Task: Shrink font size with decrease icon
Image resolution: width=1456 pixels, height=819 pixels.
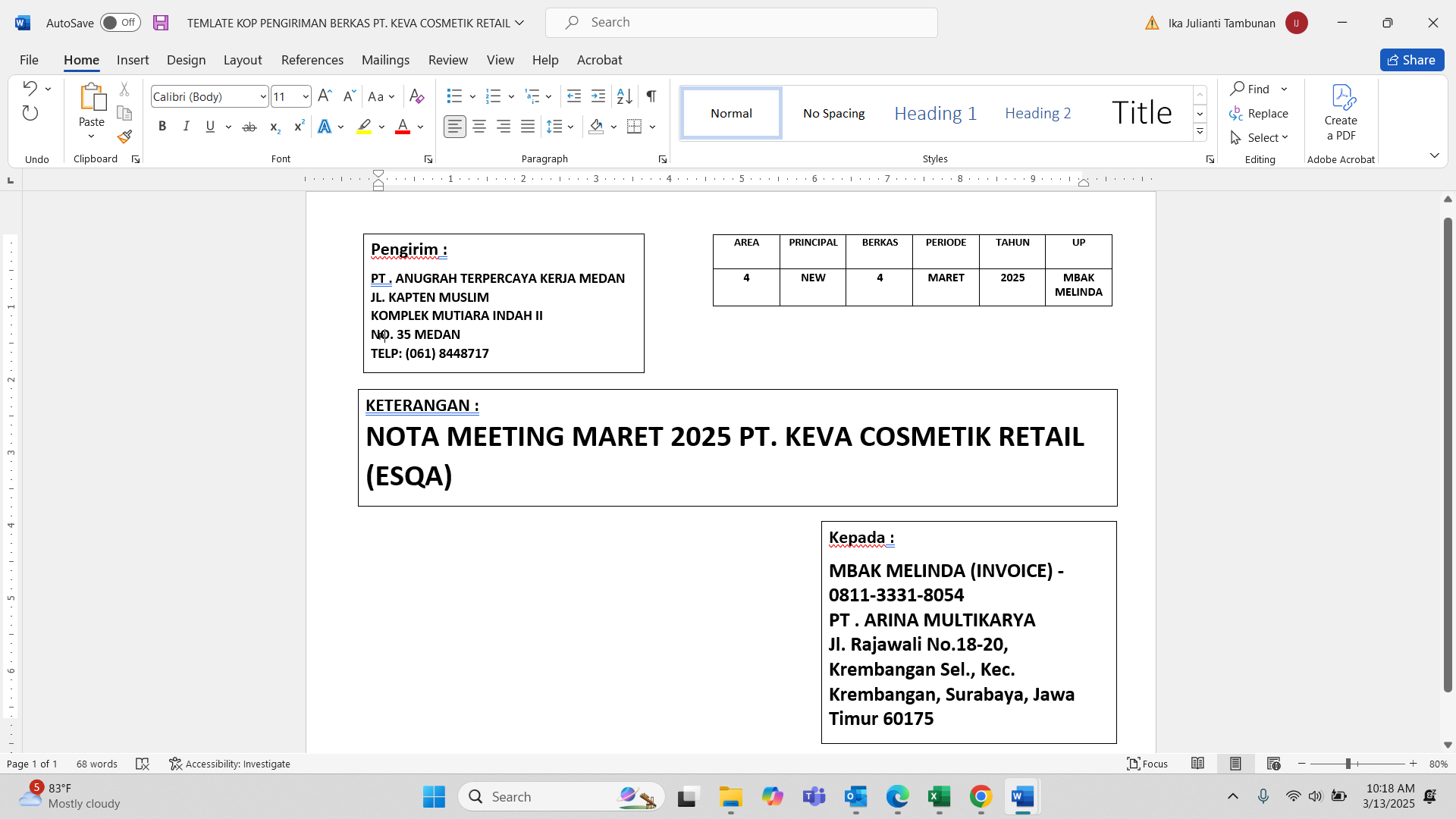Action: pyautogui.click(x=349, y=96)
